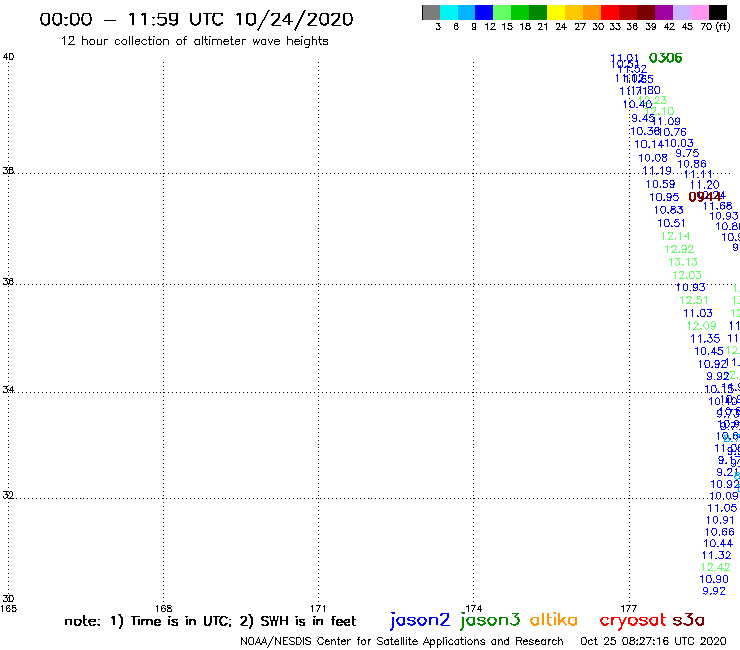Click the altika satellite label
The width and height of the screenshot is (740, 650).
(x=553, y=620)
